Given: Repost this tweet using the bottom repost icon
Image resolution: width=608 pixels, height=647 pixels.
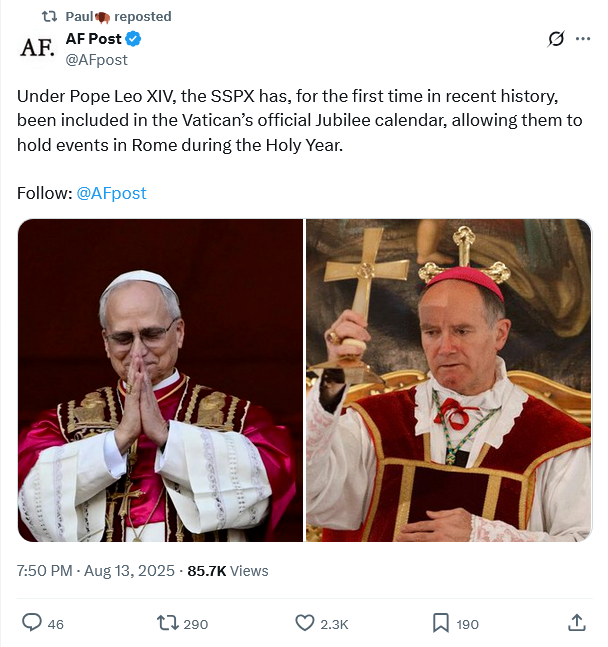Looking at the screenshot, I should pyautogui.click(x=168, y=623).
